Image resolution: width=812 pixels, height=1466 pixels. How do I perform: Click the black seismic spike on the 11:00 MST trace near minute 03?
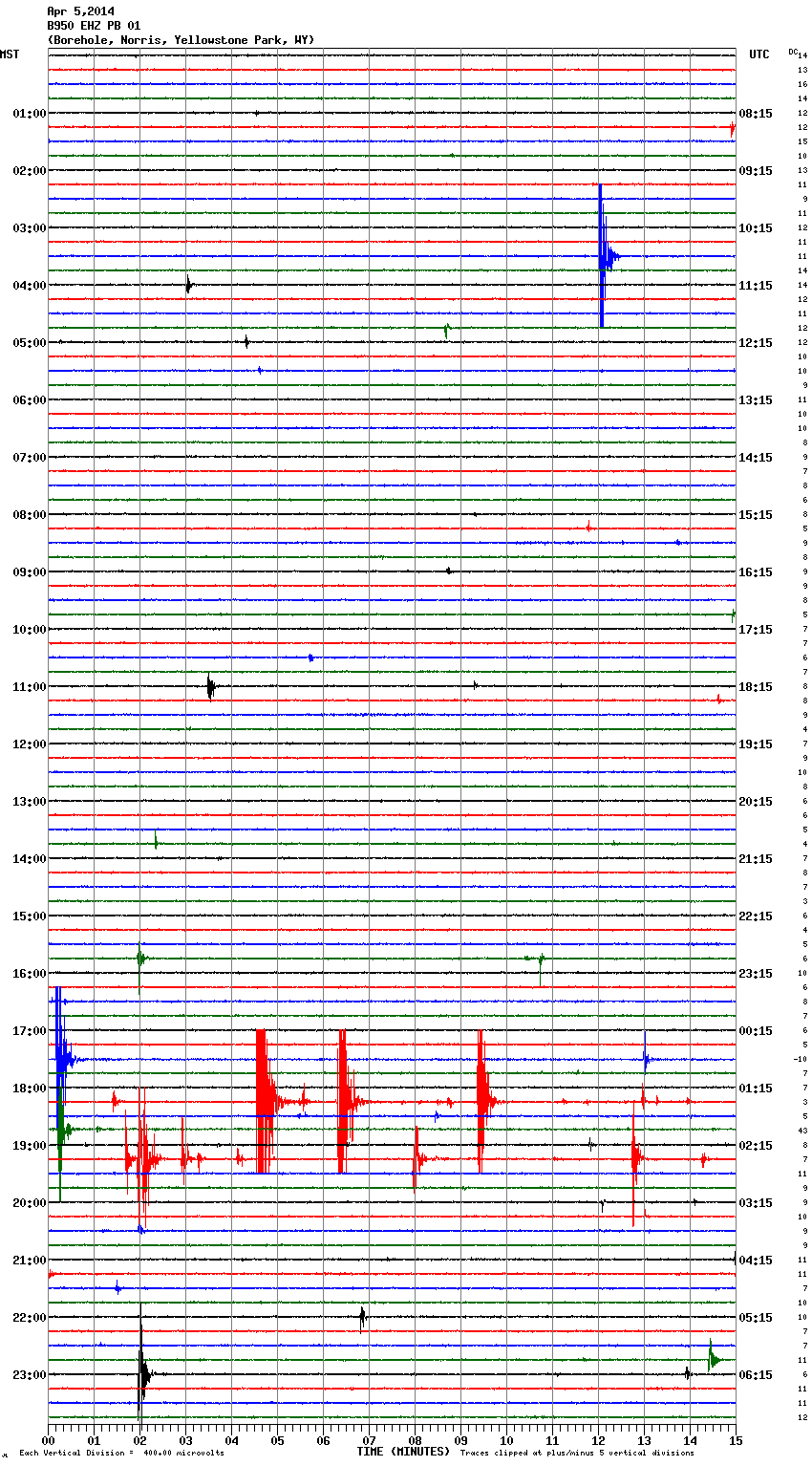(211, 686)
